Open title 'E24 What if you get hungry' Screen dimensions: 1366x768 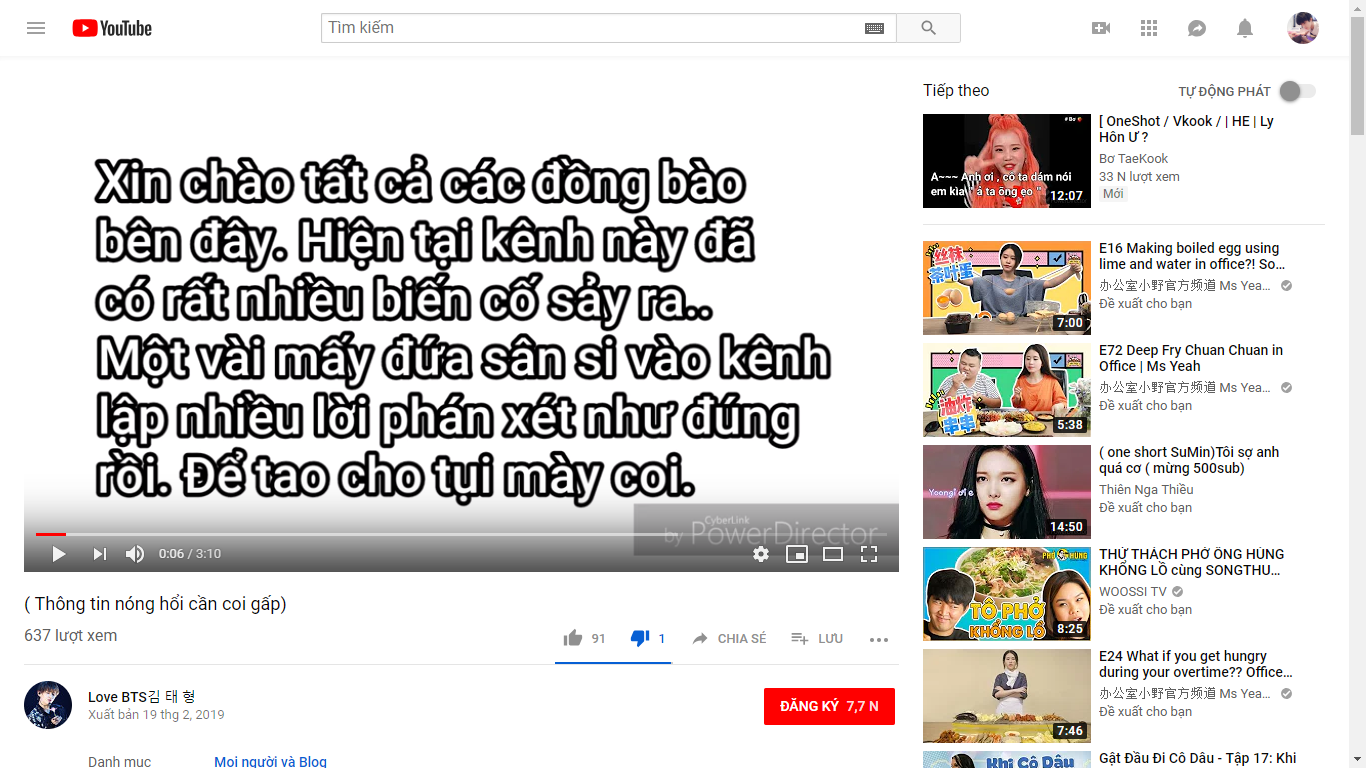click(1196, 664)
